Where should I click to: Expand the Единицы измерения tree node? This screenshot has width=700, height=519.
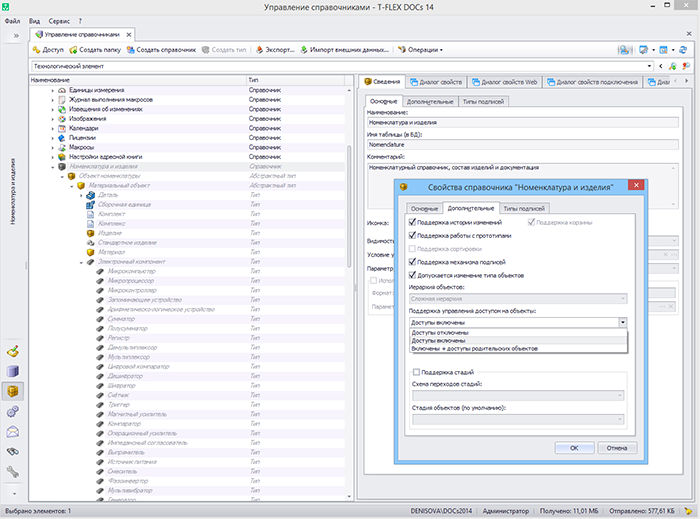pos(52,90)
